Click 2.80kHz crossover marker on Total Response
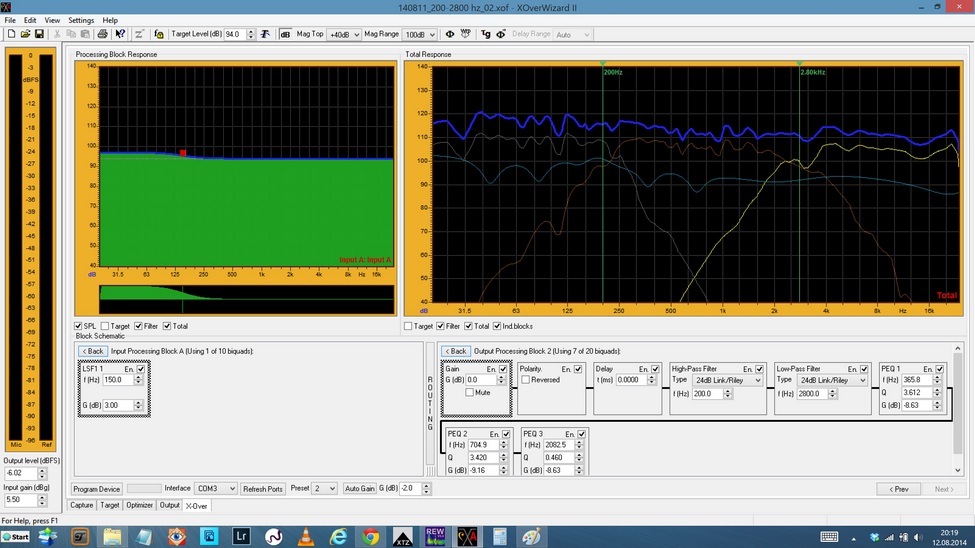The height and width of the screenshot is (548, 975). point(800,63)
